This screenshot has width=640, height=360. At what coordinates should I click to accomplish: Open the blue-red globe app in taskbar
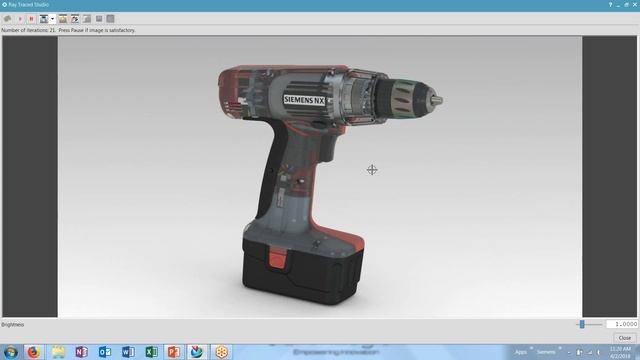tap(197, 352)
